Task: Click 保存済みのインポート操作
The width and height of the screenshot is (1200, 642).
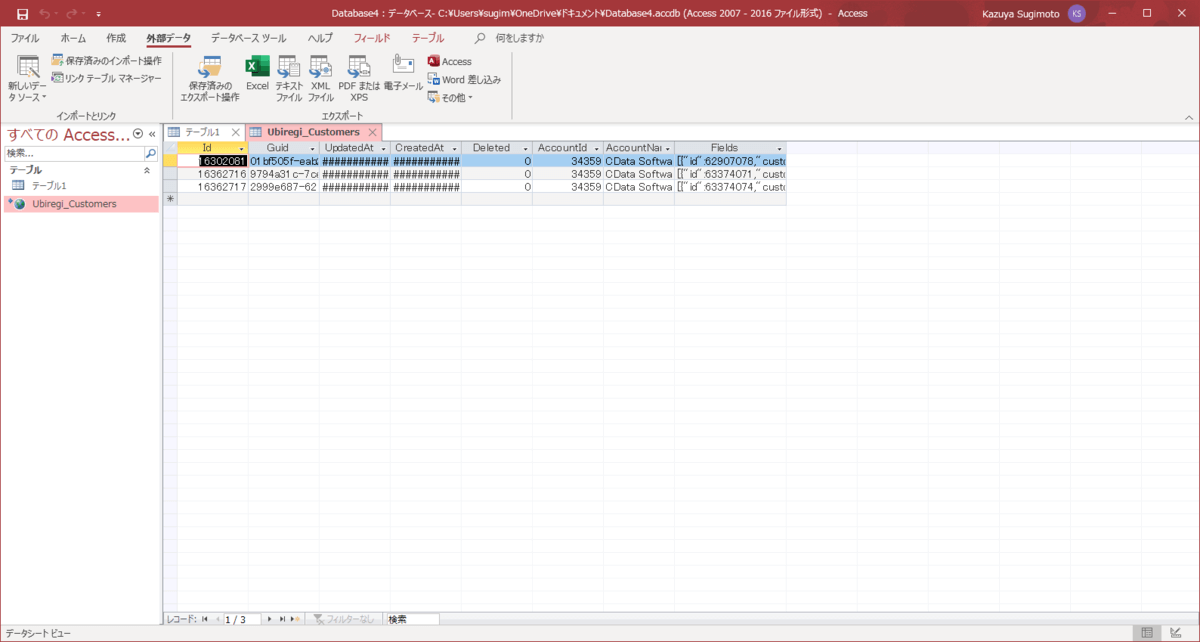Action: pyautogui.click(x=106, y=61)
